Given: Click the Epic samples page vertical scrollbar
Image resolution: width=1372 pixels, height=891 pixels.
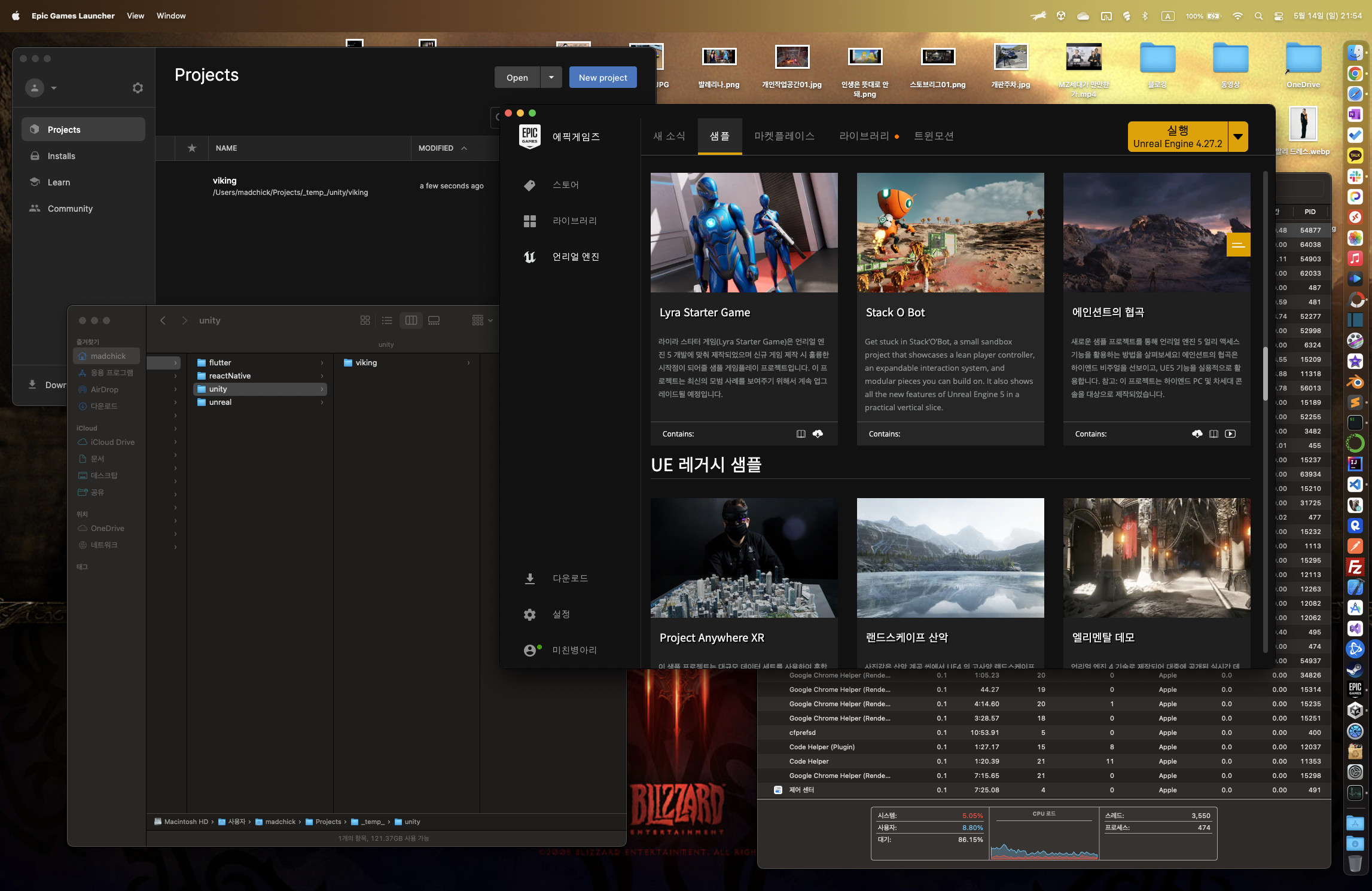Looking at the screenshot, I should tap(1265, 374).
